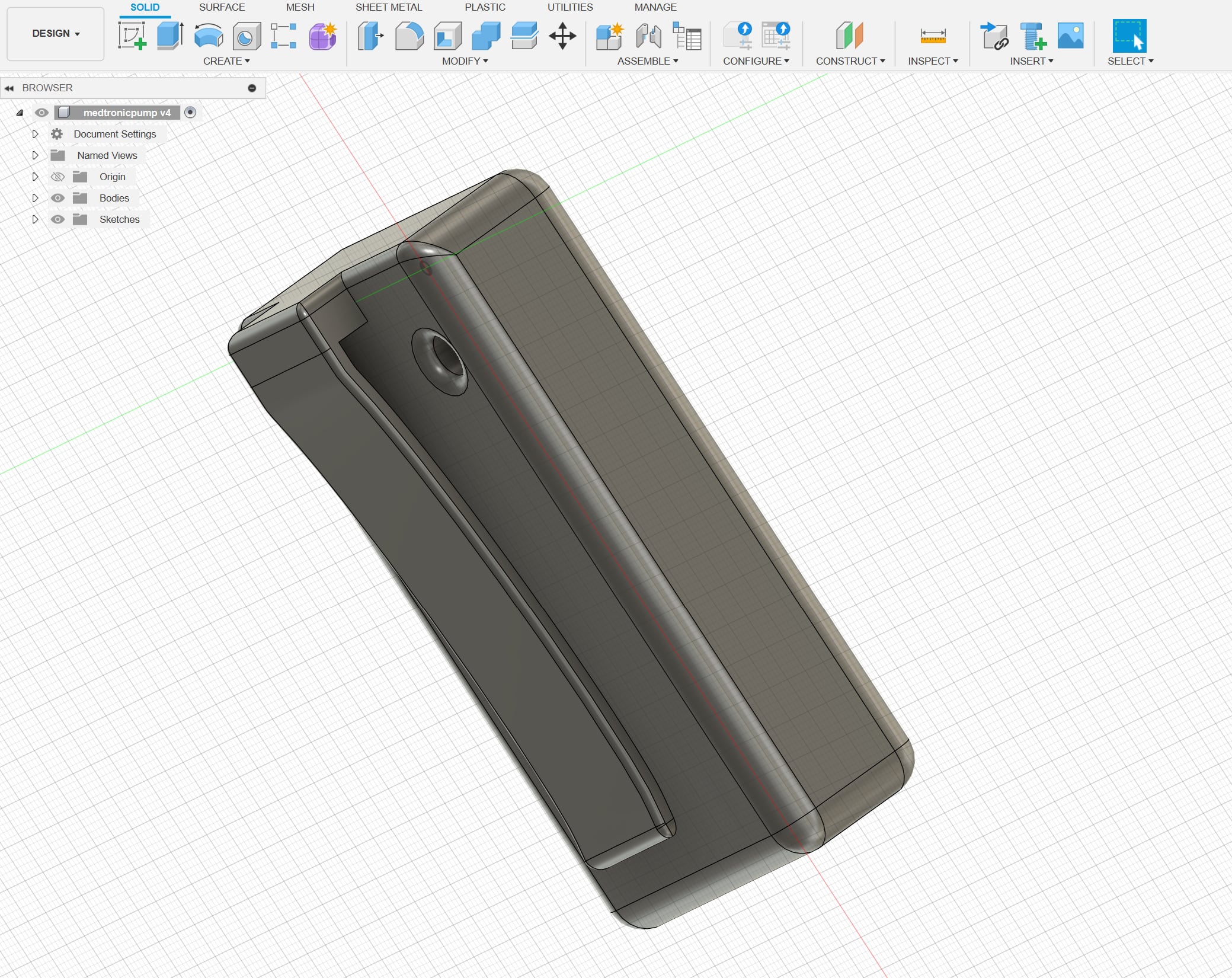Switch to the PLASTIC tab
This screenshot has height=978, width=1232.
[485, 7]
